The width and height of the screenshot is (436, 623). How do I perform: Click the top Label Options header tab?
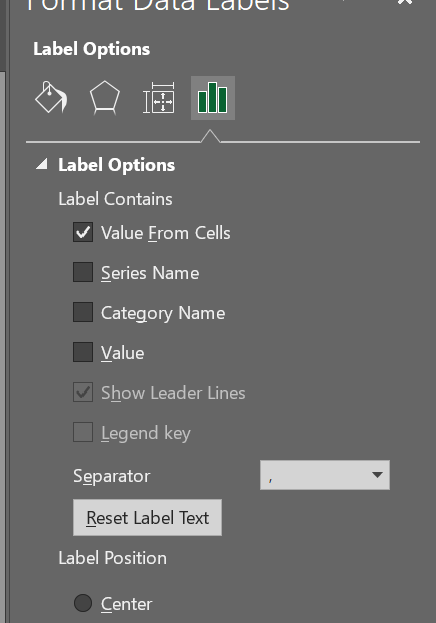pyautogui.click(x=92, y=49)
